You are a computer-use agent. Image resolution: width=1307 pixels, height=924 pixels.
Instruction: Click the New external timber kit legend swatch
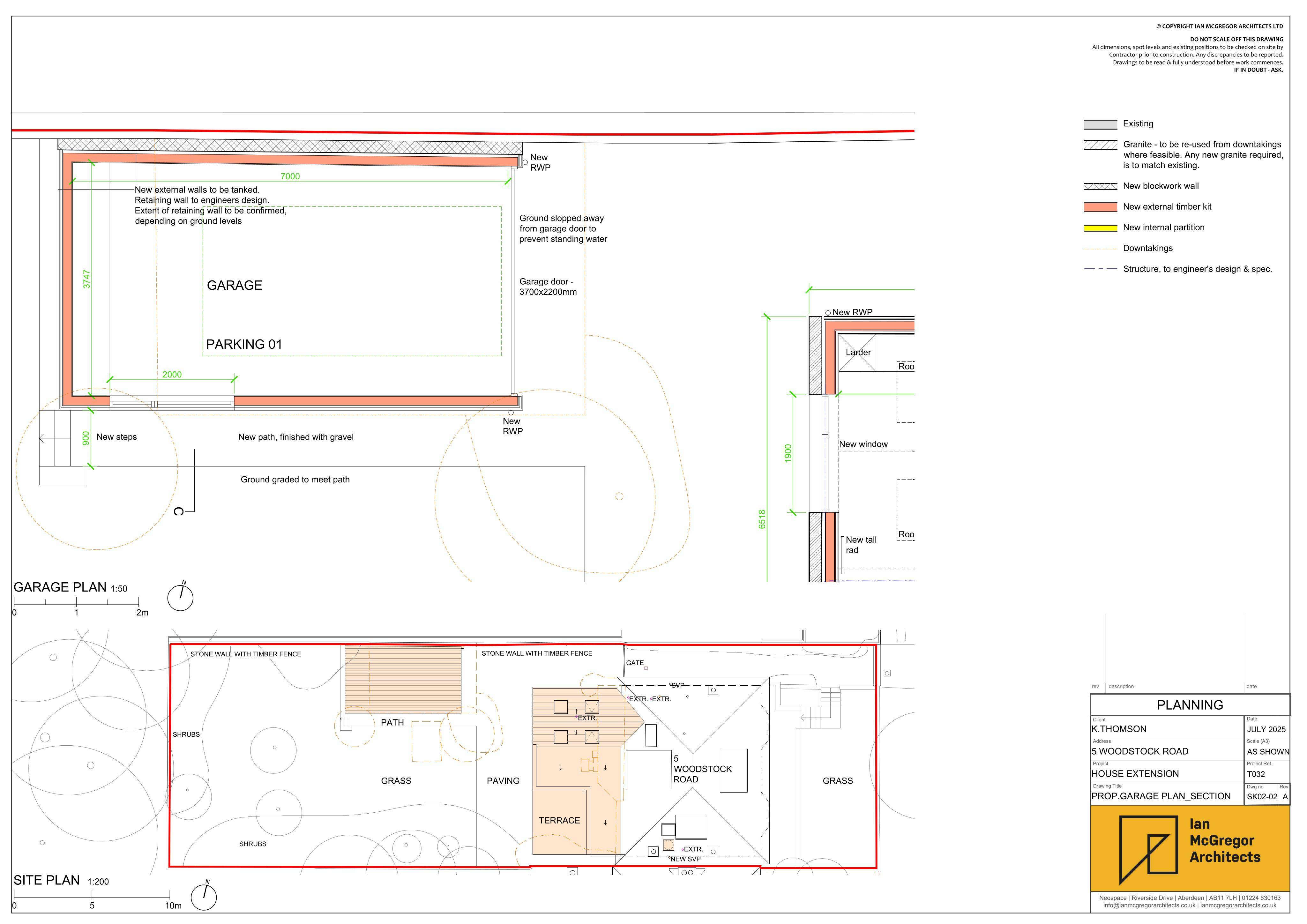(x=1100, y=207)
